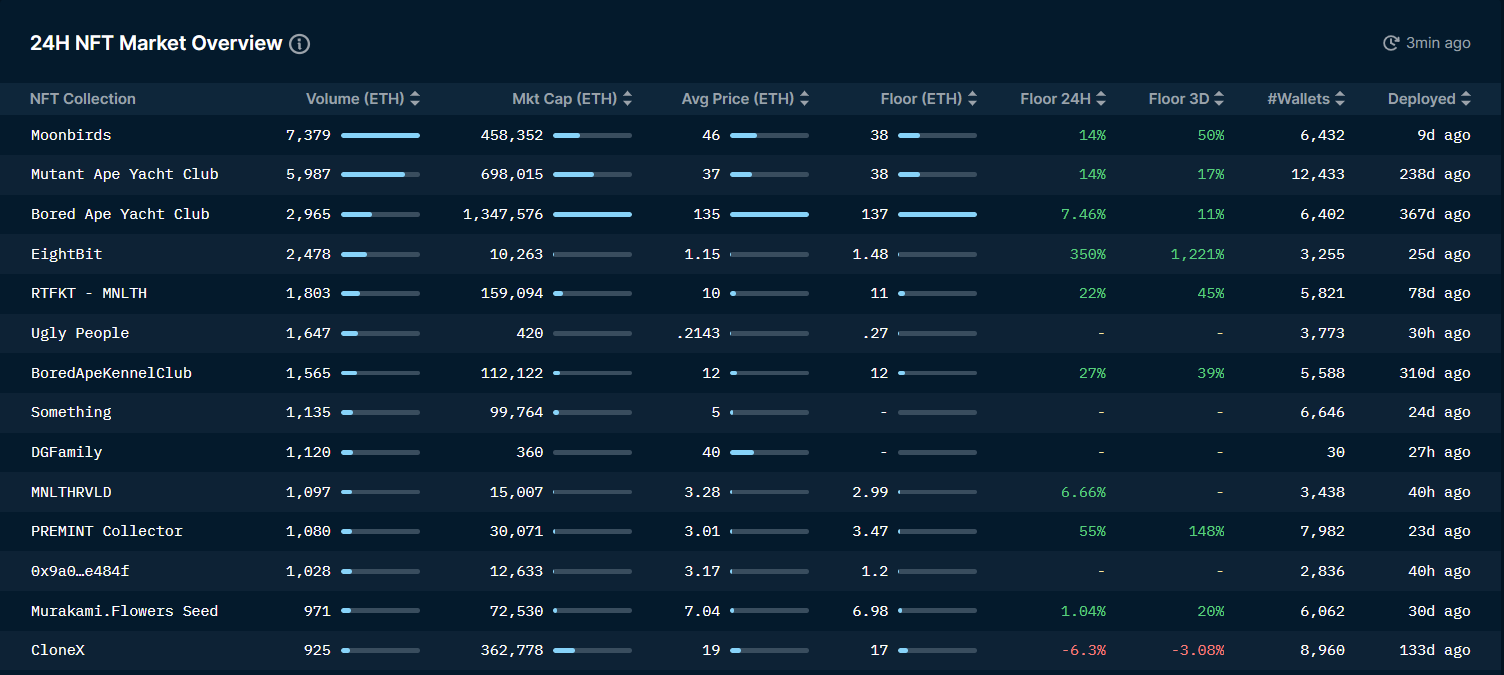Click Mutant Ape Yacht Club market cap 698,015
The height and width of the screenshot is (675, 1504).
point(512,174)
